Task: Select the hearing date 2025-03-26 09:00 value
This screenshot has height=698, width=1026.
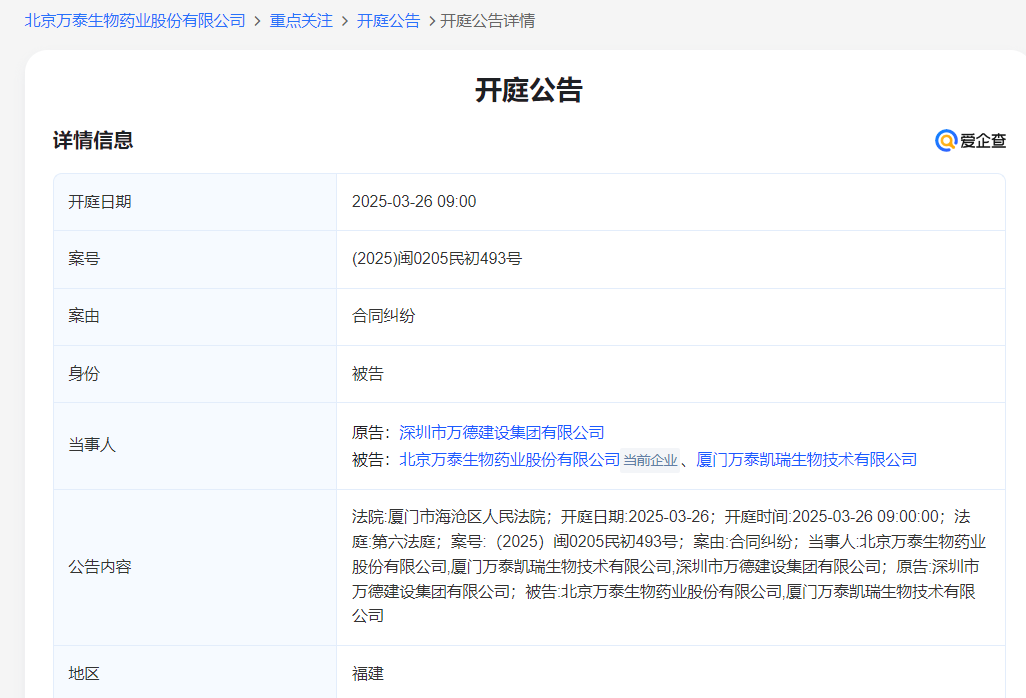Action: point(414,202)
